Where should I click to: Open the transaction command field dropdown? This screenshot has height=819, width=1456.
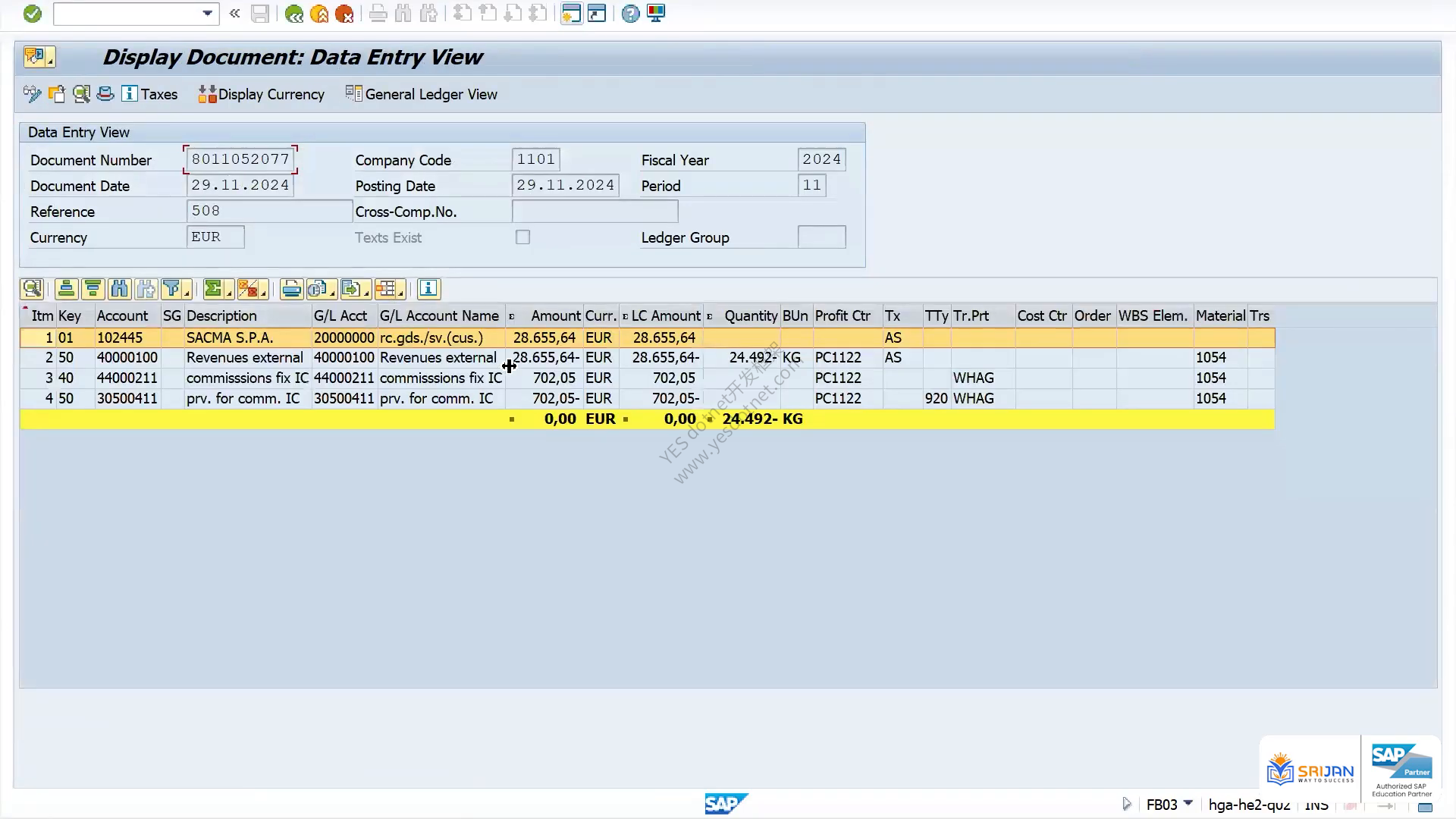(207, 14)
